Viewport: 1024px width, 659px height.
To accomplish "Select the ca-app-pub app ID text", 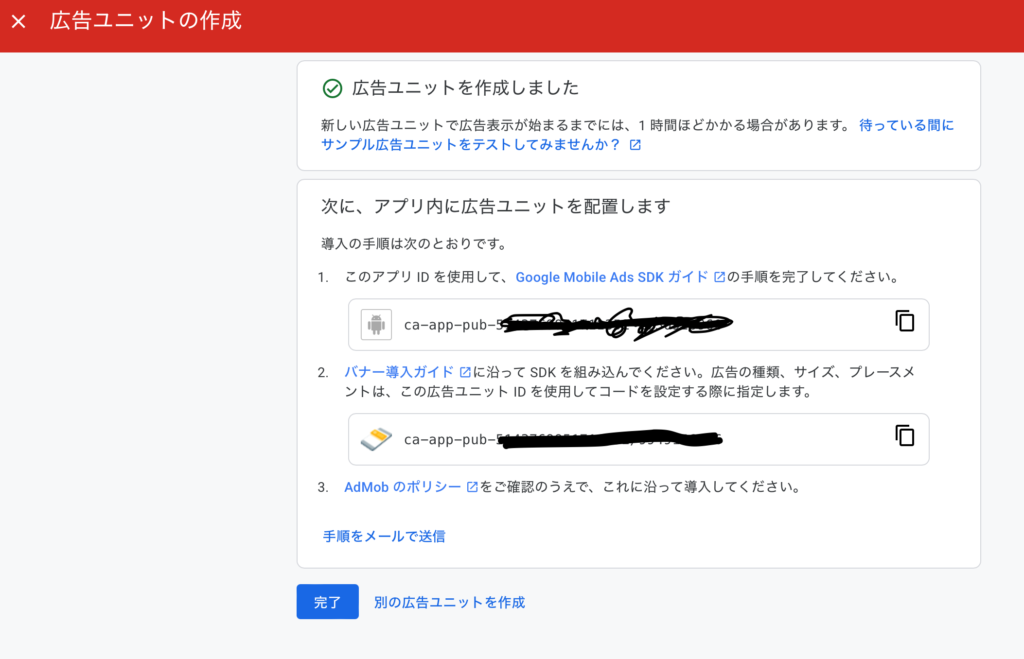I will [x=560, y=324].
